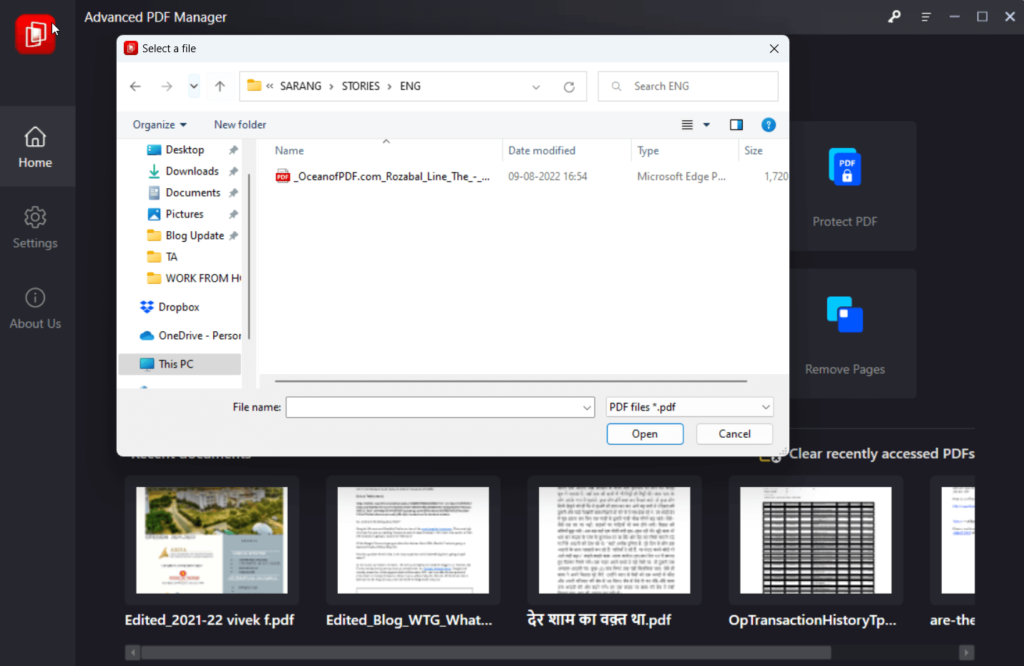Open the Hindi-titled recent PDF thumbnail
This screenshot has width=1024, height=666.
tap(614, 540)
